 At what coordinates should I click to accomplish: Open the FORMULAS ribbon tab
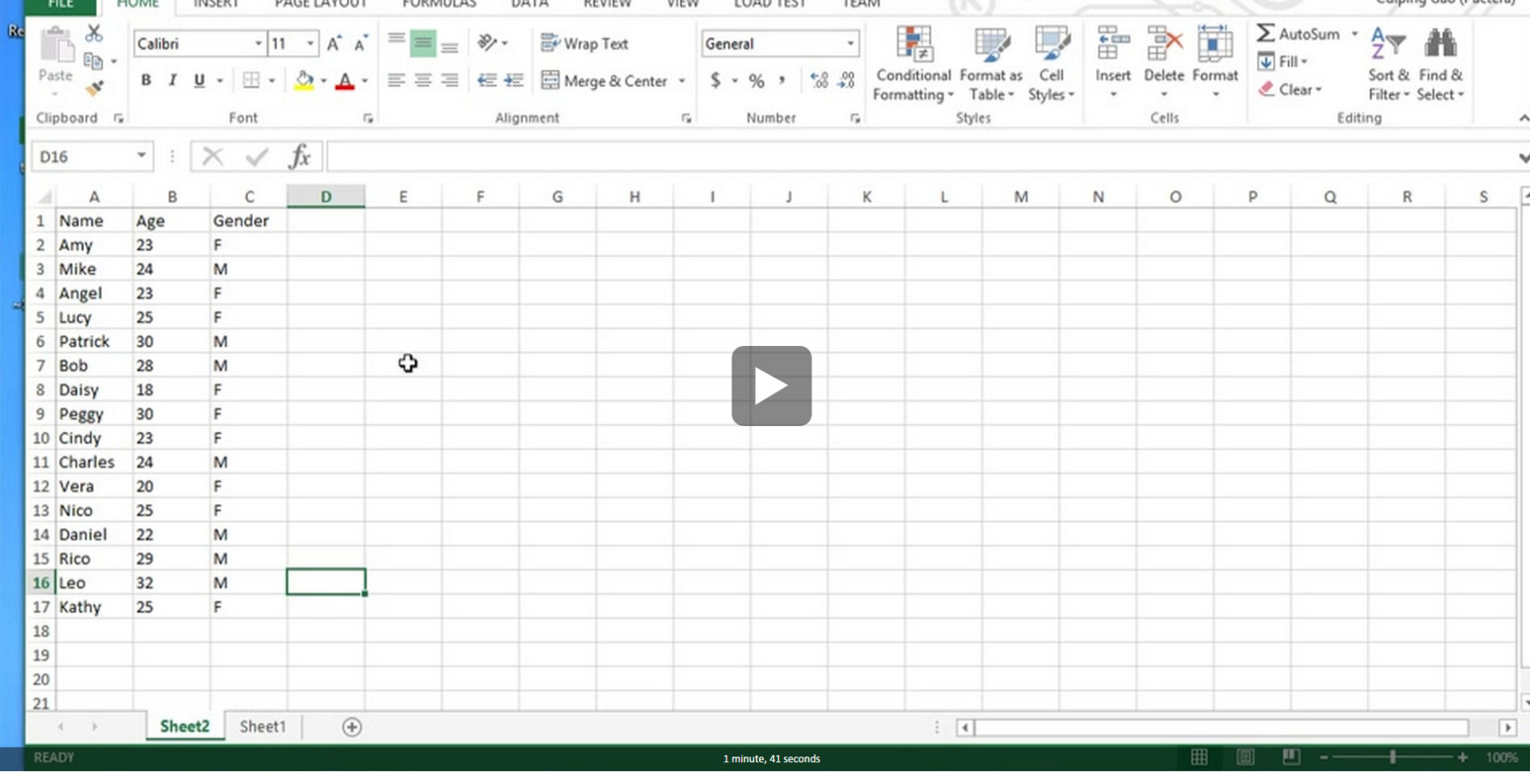(438, 4)
